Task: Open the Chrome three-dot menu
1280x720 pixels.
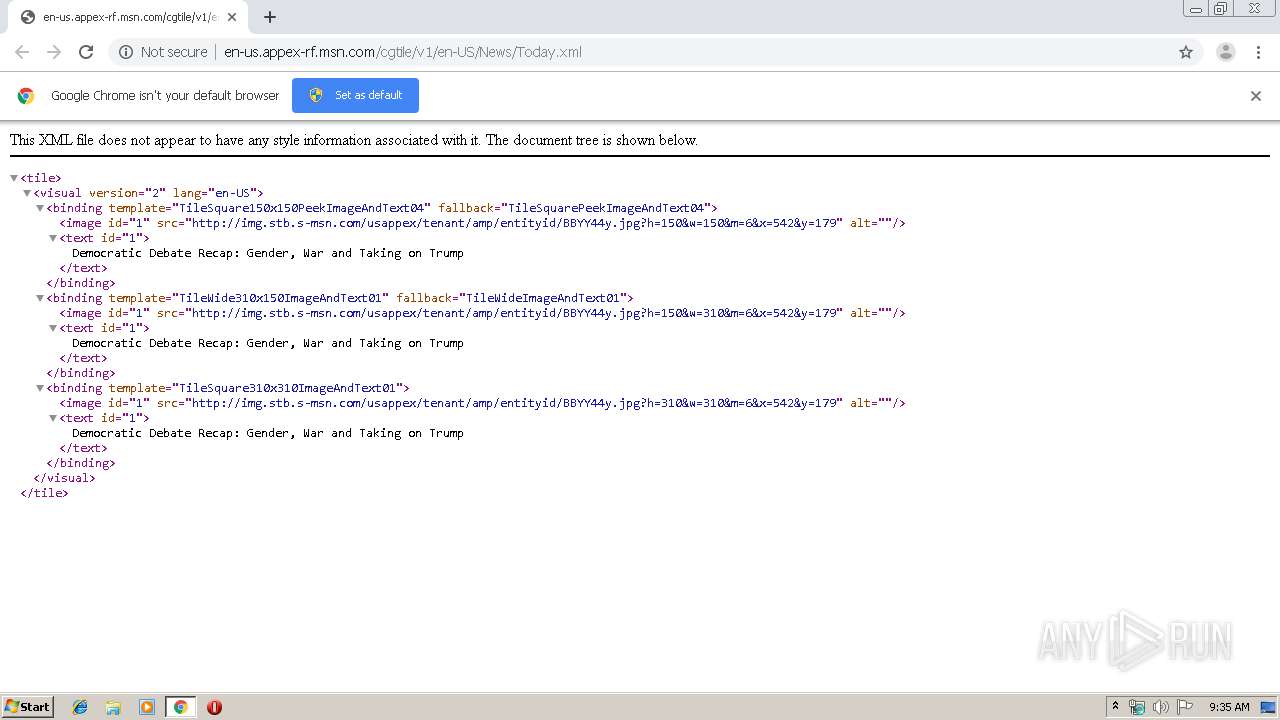Action: (x=1259, y=52)
